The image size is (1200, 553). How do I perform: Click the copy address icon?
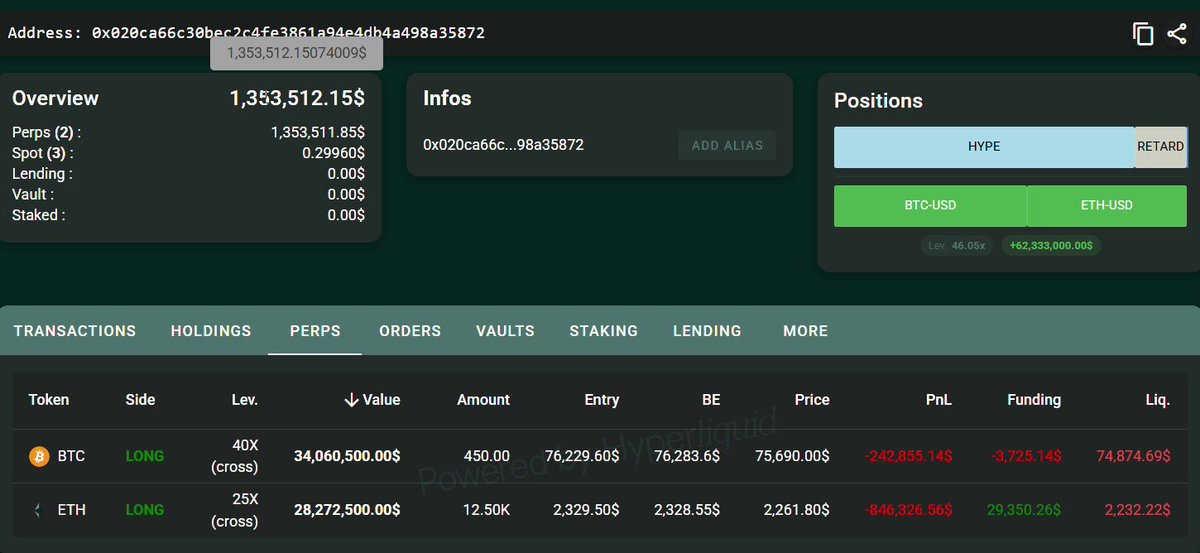[x=1143, y=34]
